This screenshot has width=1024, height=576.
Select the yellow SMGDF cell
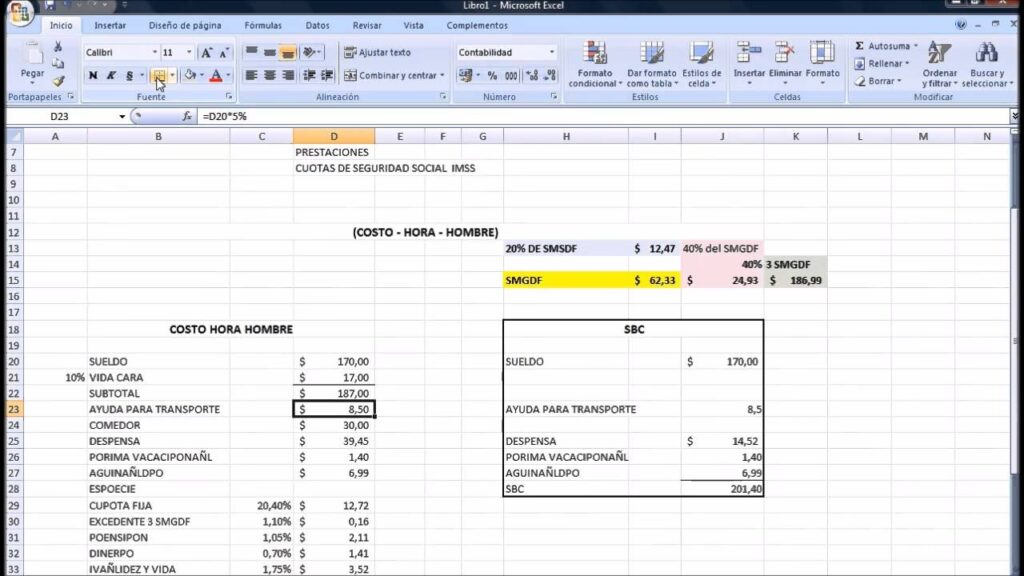point(566,281)
